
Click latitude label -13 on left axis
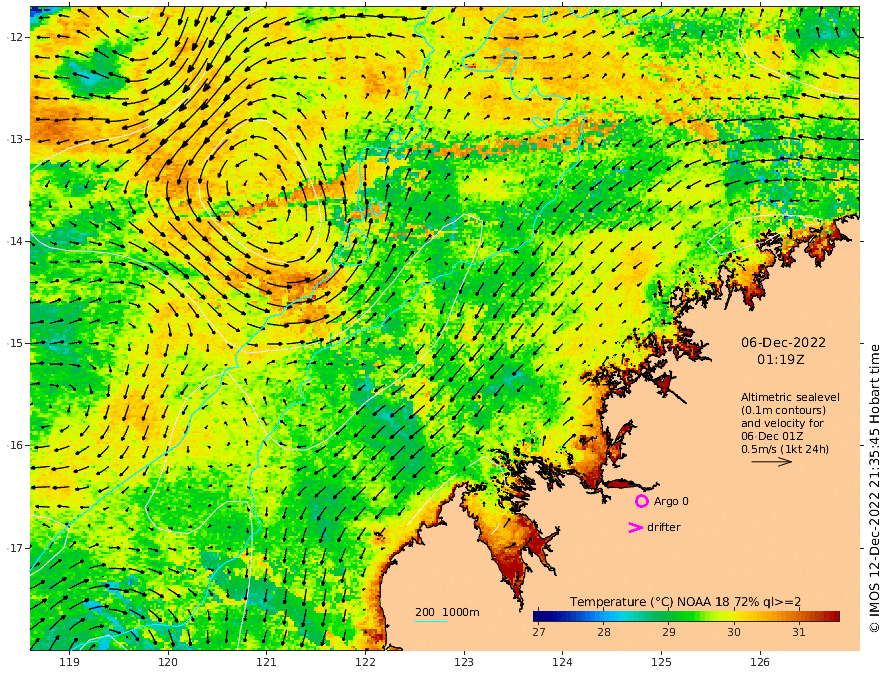pyautogui.click(x=14, y=139)
